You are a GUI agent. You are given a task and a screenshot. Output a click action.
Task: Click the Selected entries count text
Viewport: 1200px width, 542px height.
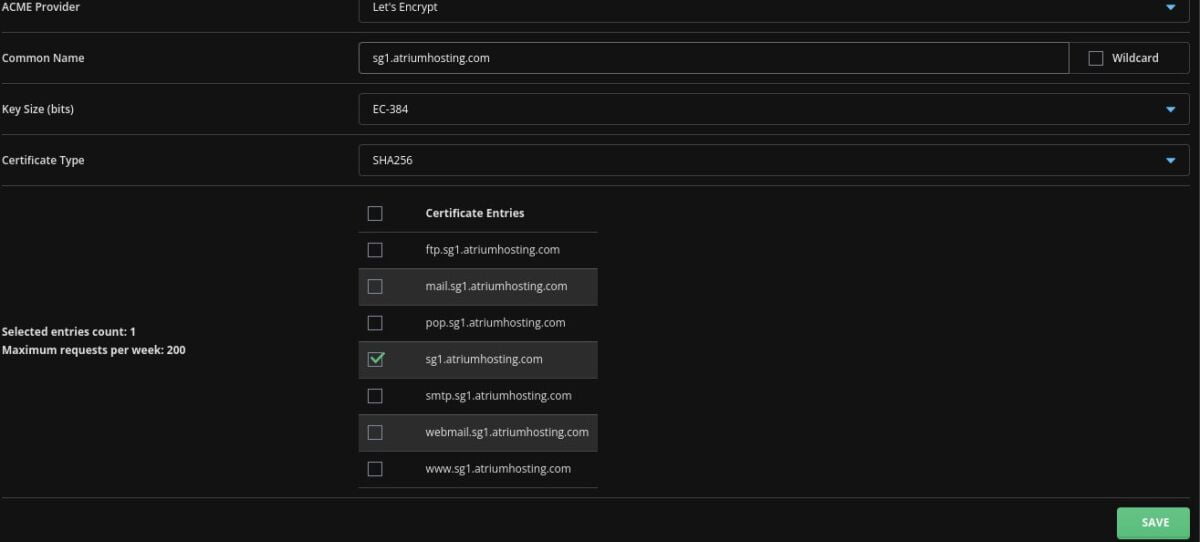(69, 332)
